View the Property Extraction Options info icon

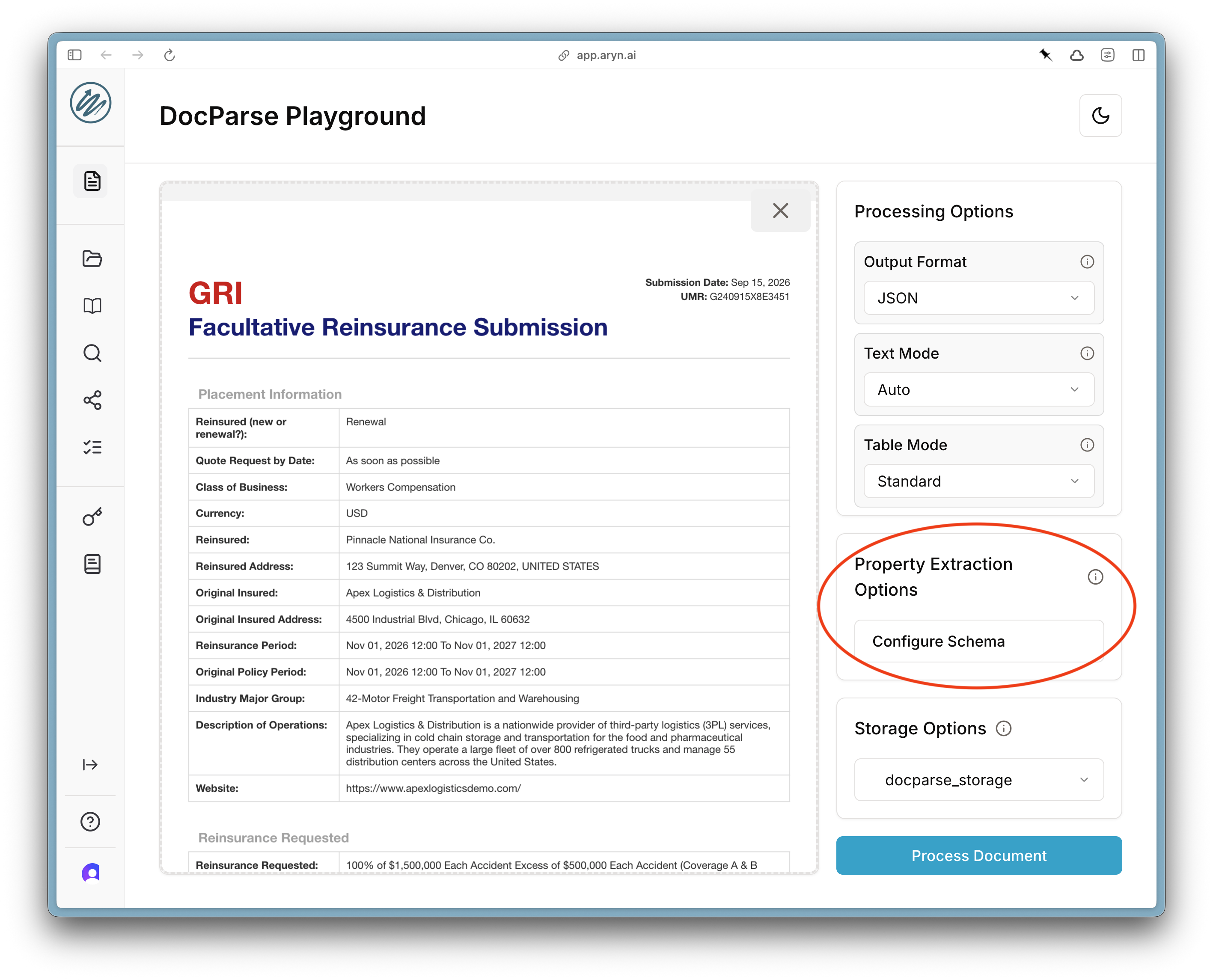[x=1095, y=577]
